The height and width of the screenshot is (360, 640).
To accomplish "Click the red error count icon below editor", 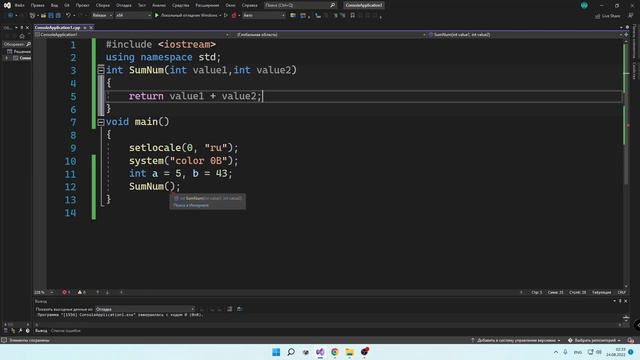I will tap(66, 292).
